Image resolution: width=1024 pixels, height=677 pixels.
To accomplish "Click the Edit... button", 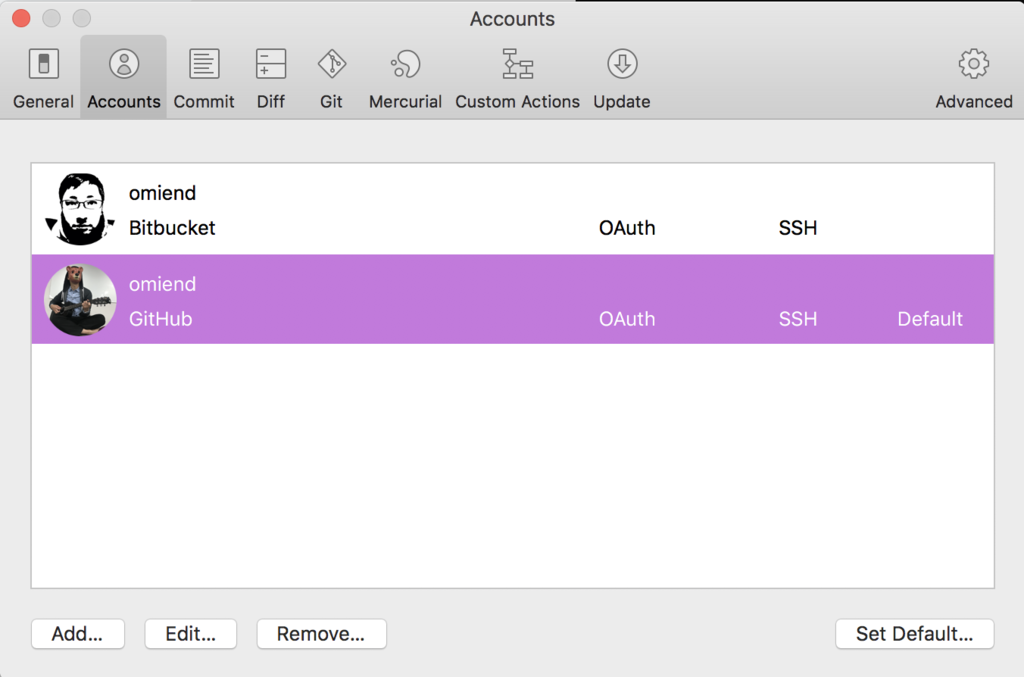I will point(191,634).
